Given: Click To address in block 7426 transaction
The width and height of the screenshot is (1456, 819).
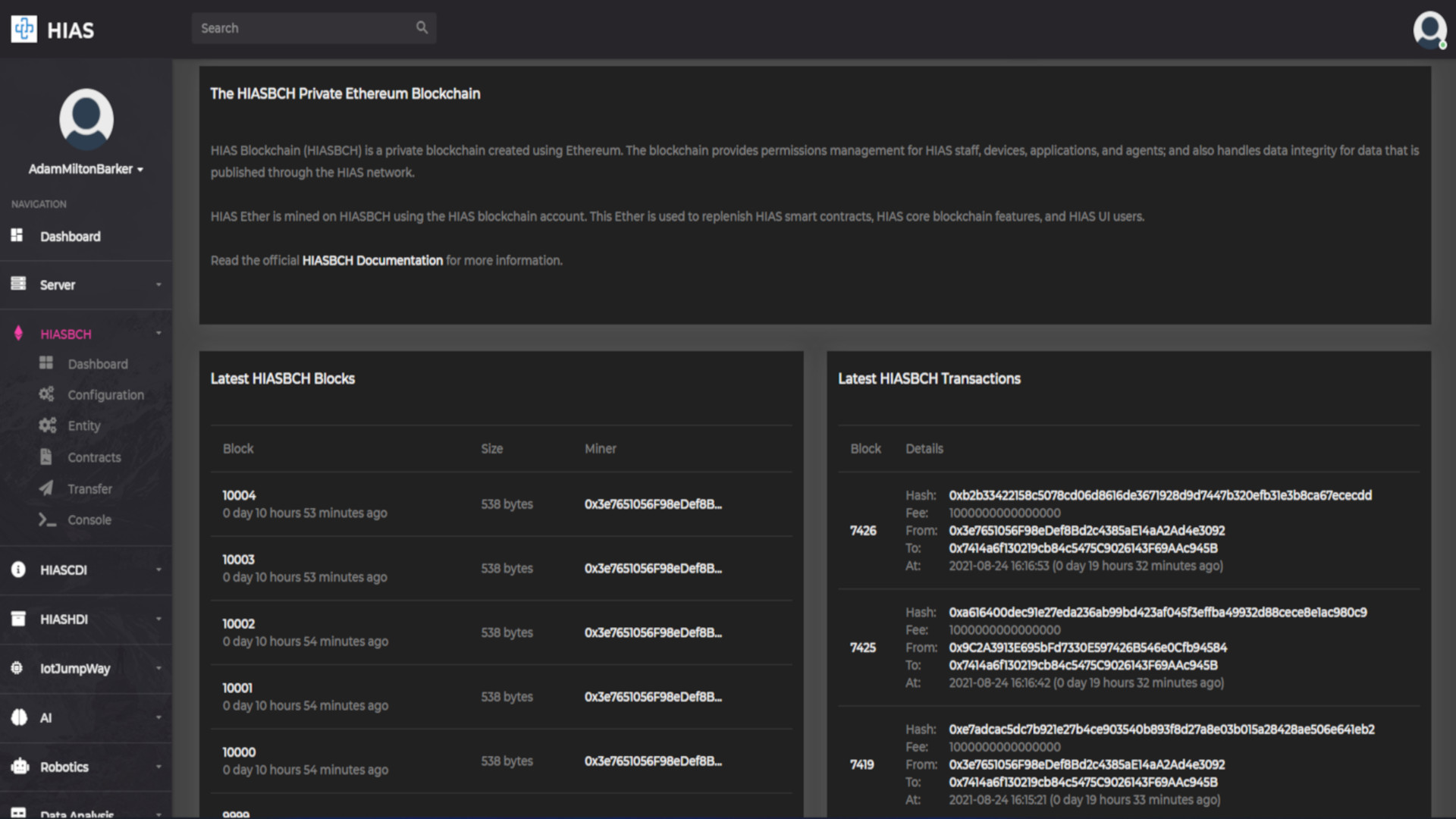Looking at the screenshot, I should pyautogui.click(x=1083, y=548).
